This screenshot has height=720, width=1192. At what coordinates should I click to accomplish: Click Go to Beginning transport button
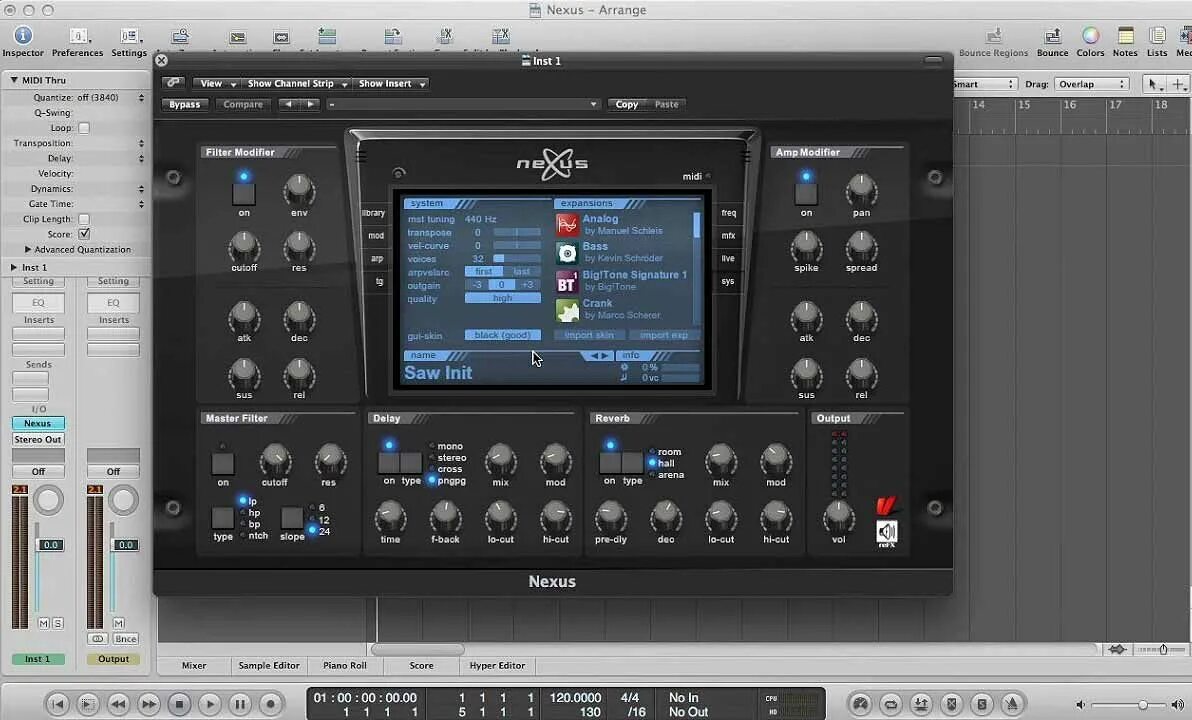(x=58, y=704)
